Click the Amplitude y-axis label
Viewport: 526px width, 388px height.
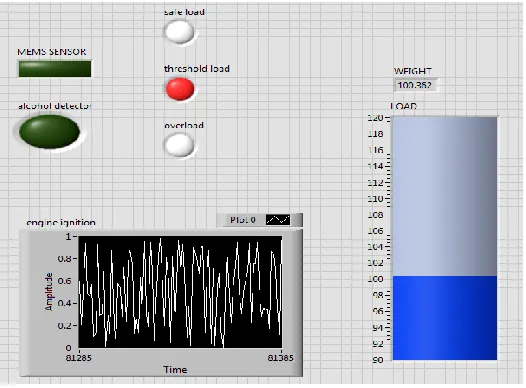pos(49,291)
